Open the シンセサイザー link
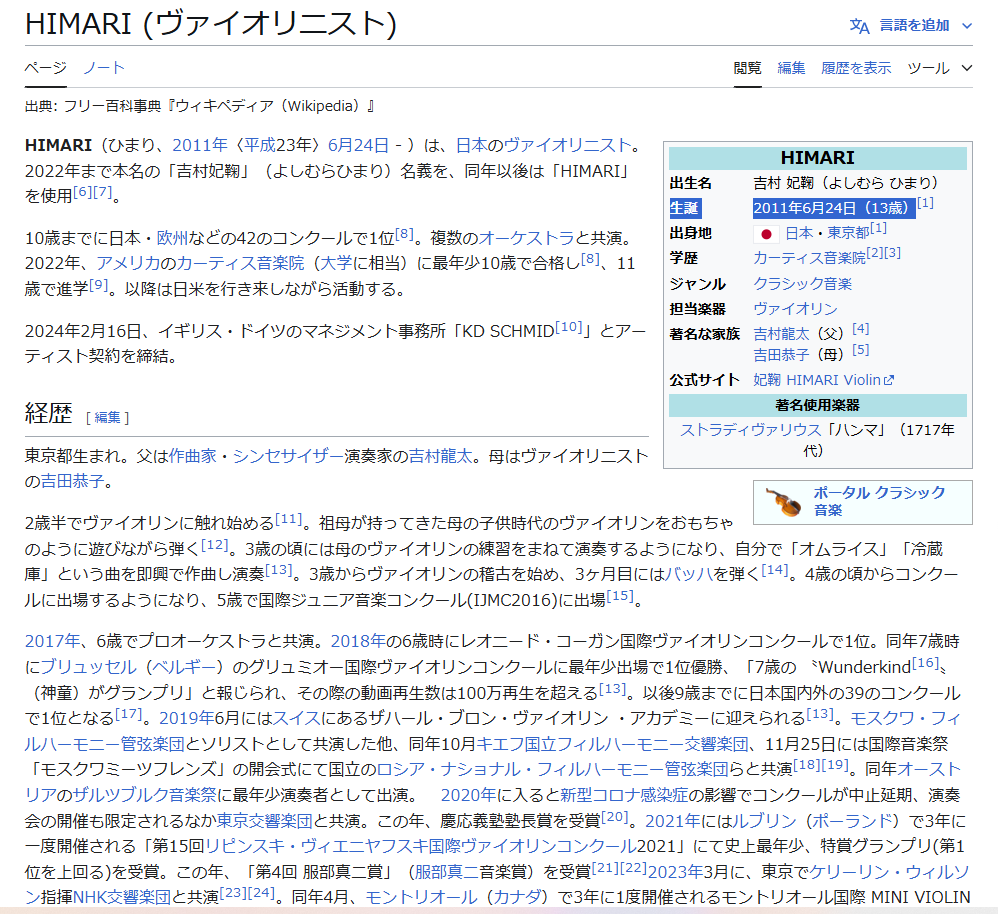The image size is (998, 914). [288, 456]
